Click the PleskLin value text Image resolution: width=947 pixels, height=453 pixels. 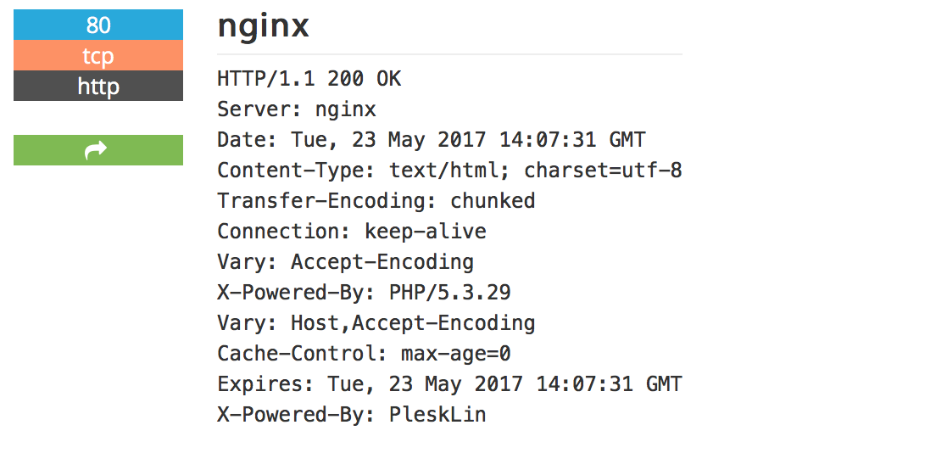point(437,415)
